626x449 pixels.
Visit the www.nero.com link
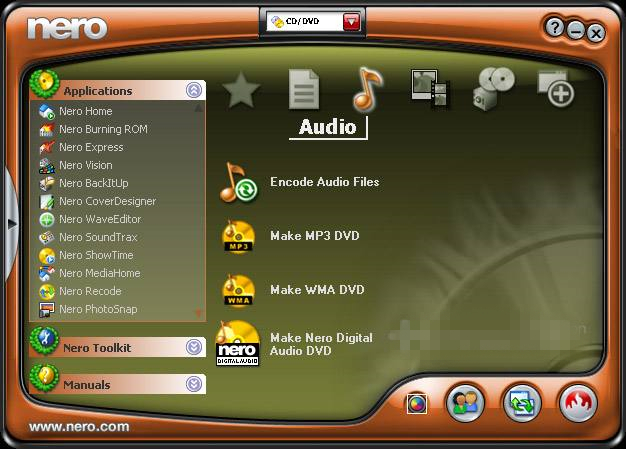click(x=79, y=427)
